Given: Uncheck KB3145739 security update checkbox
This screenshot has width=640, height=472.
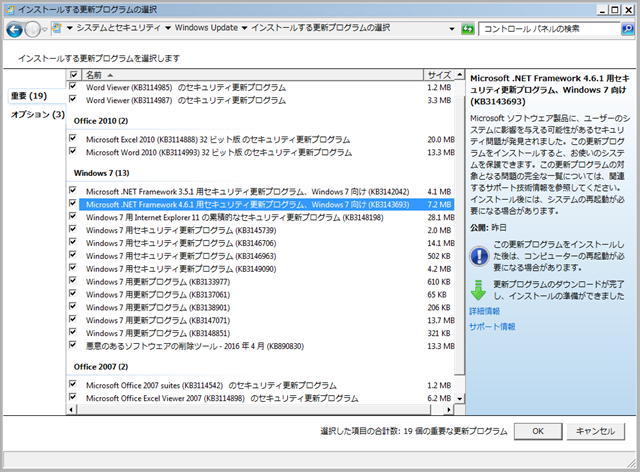Looking at the screenshot, I should (x=73, y=229).
